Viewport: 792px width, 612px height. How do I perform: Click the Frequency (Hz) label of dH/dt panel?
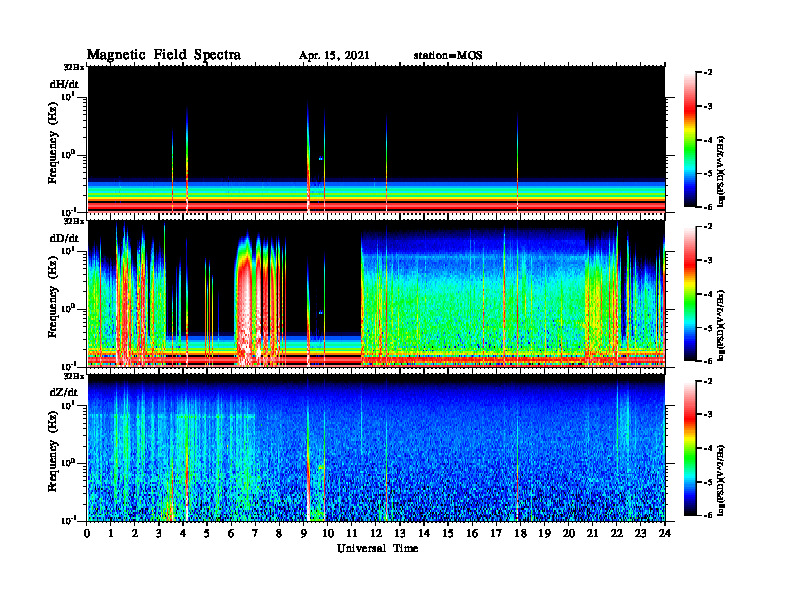point(53,143)
